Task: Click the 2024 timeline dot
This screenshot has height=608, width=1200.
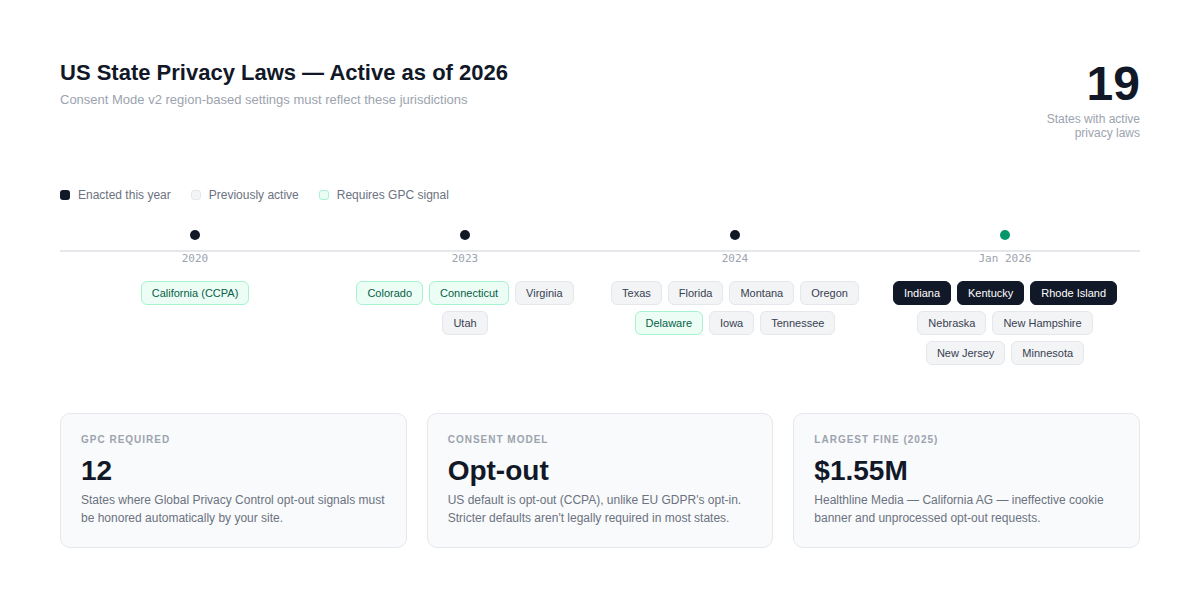Action: coord(735,235)
